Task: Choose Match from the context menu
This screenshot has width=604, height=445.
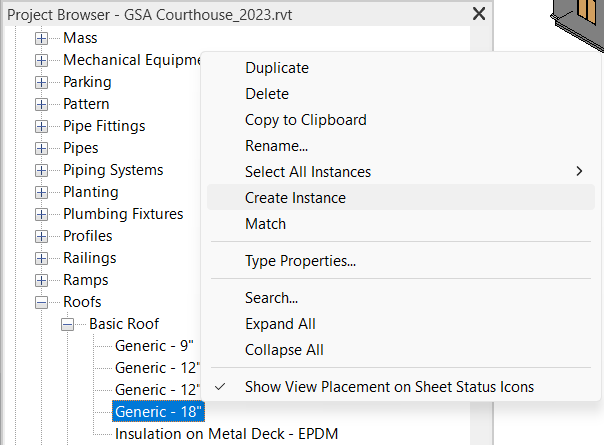Action: tap(265, 224)
